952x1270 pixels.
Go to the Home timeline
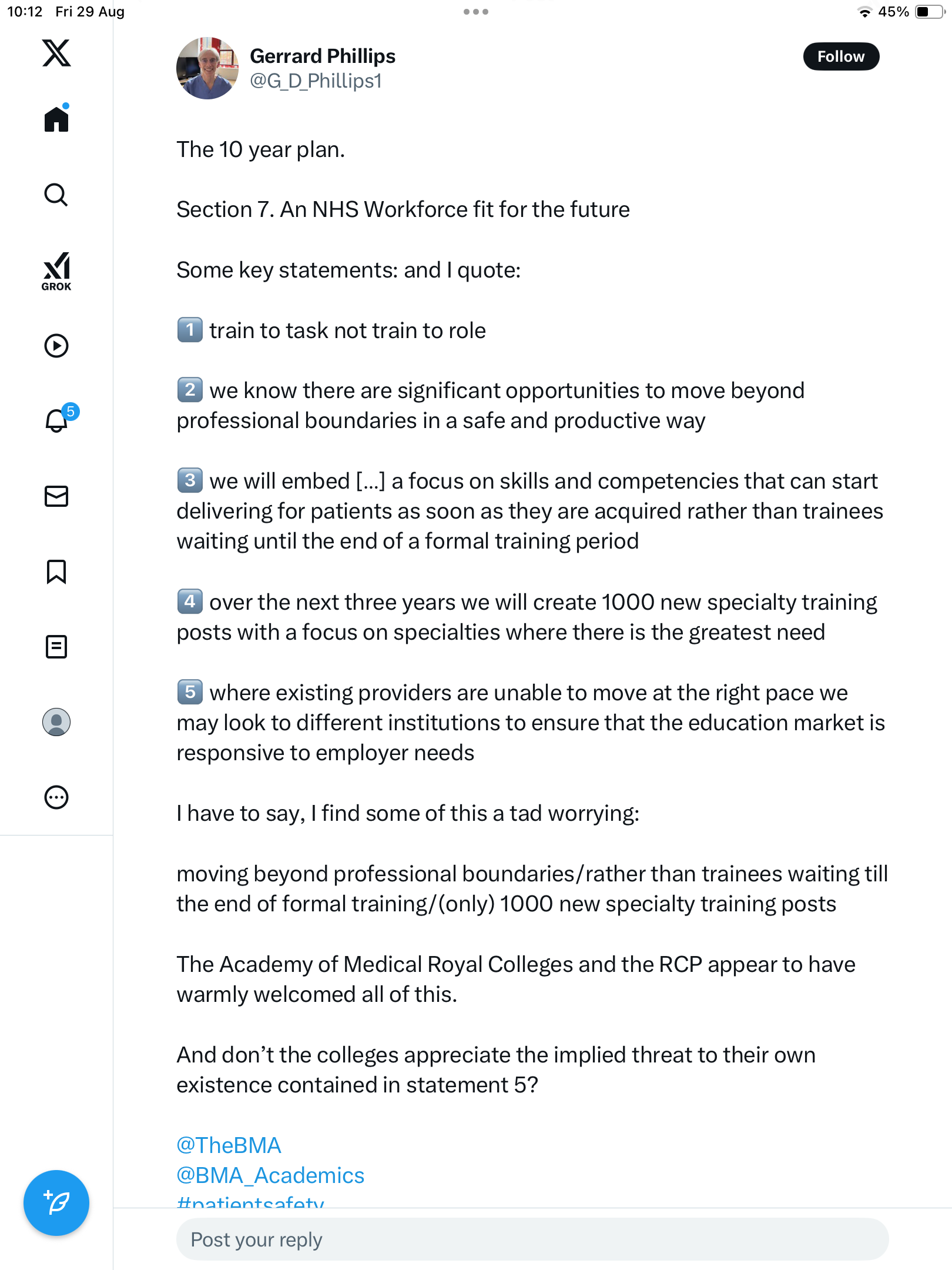pyautogui.click(x=56, y=119)
